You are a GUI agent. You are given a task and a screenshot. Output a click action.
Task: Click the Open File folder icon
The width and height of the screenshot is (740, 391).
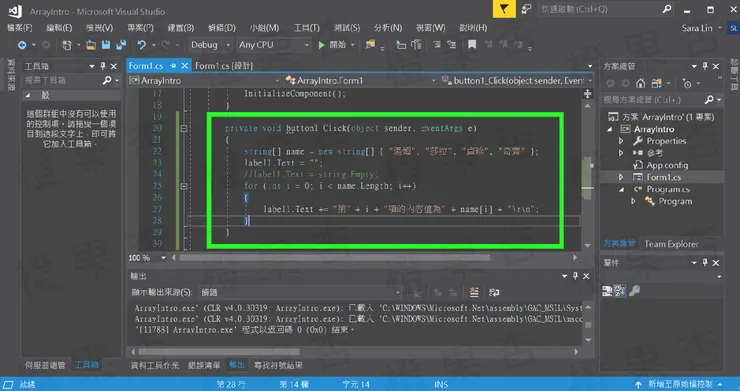(91, 45)
